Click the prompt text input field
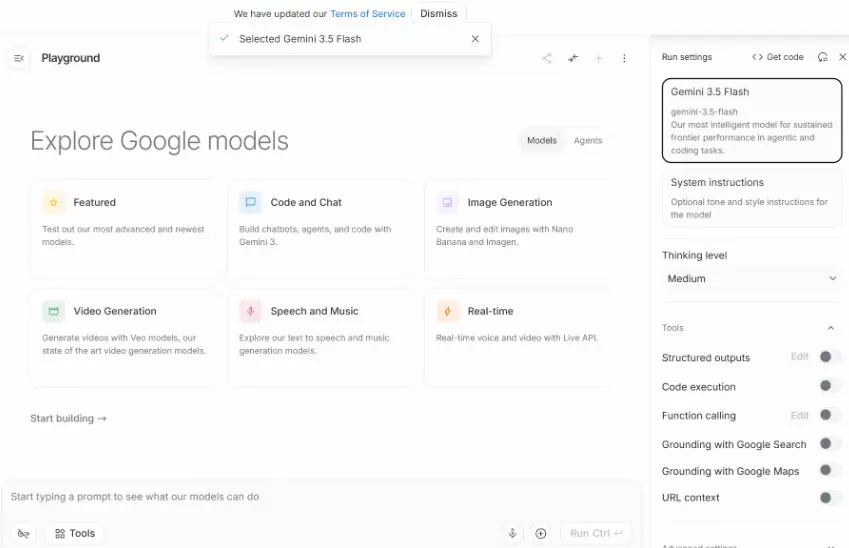 (x=321, y=497)
